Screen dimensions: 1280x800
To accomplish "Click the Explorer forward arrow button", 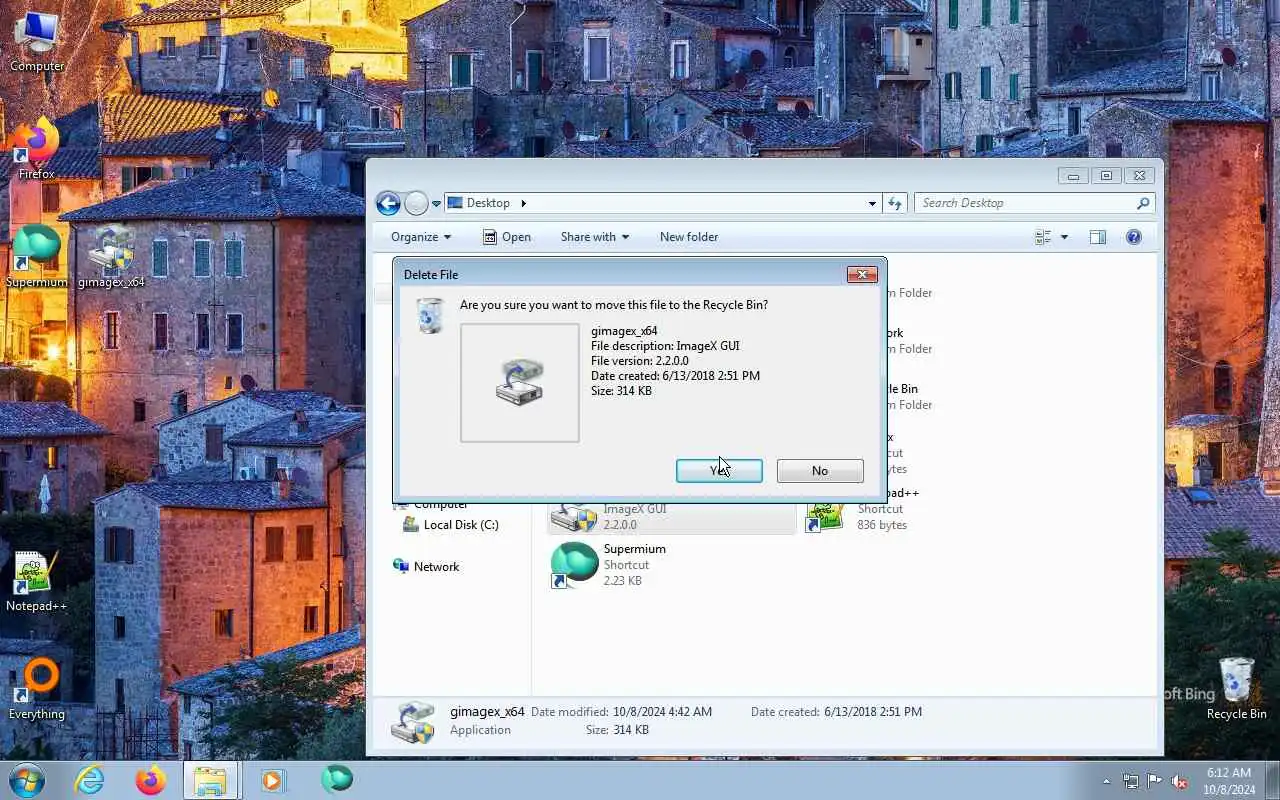I will pyautogui.click(x=417, y=204).
